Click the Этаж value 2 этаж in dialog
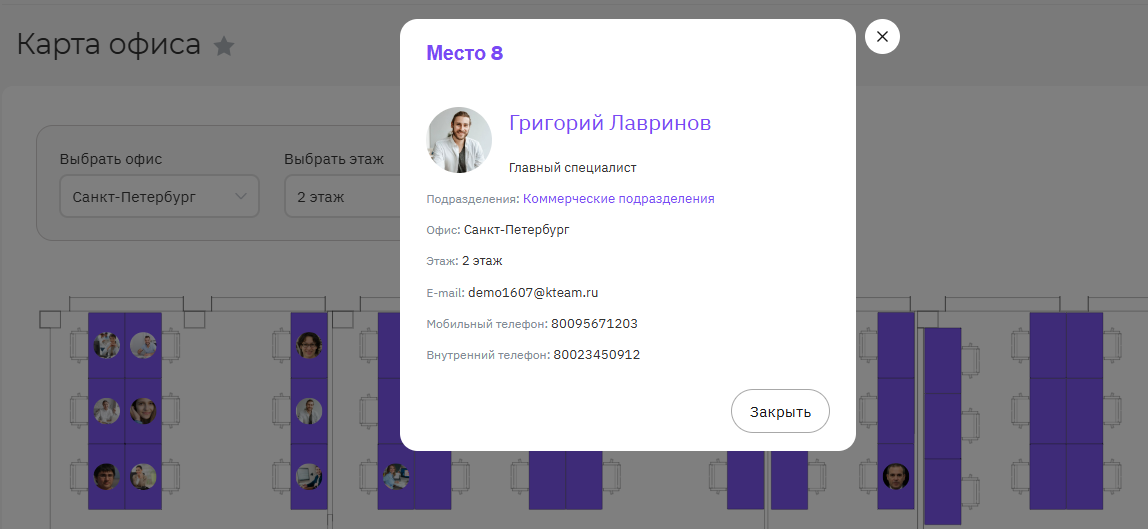The width and height of the screenshot is (1148, 529). pos(482,260)
